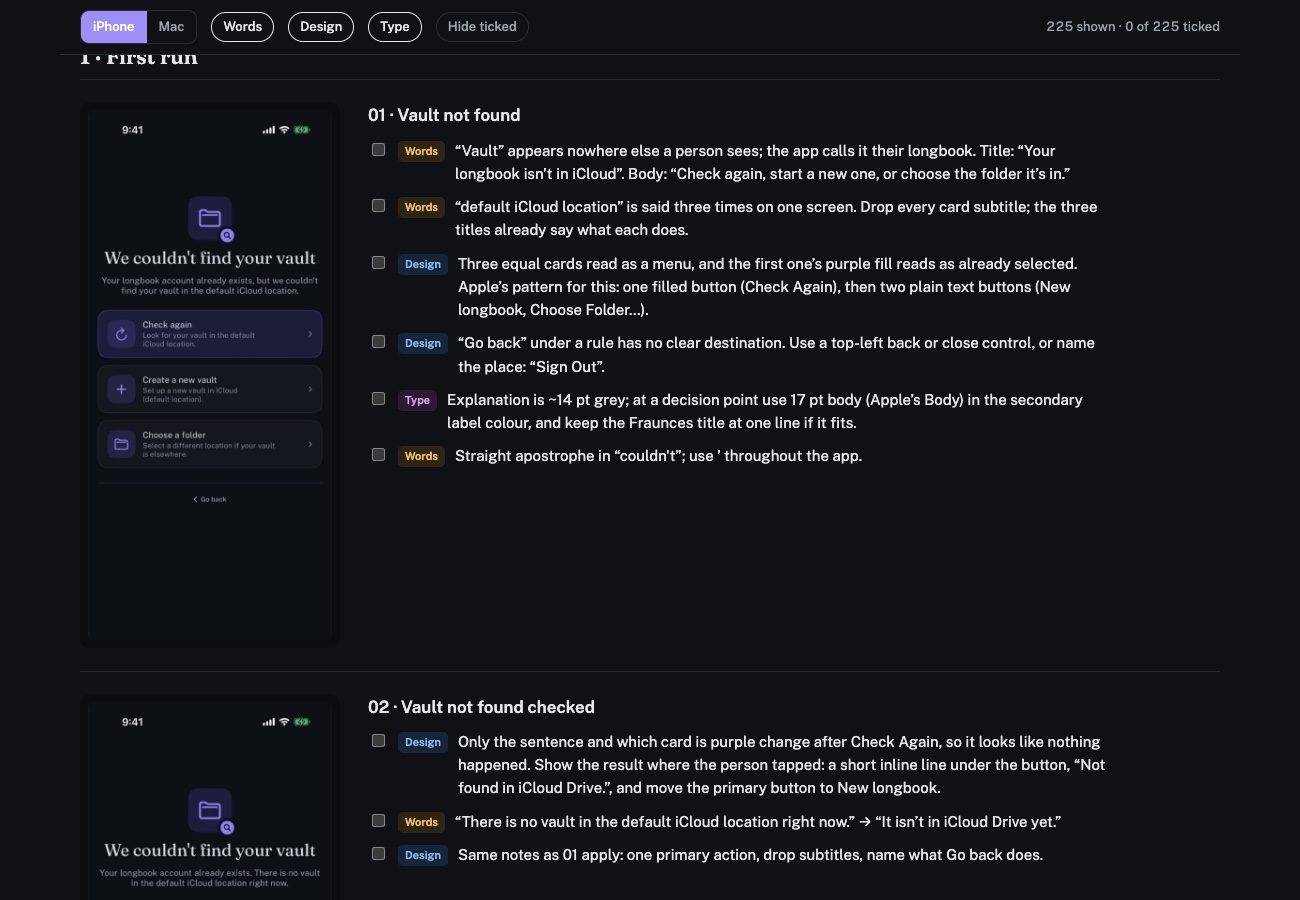Click the Design tag on the "Go back" note
The image size is (1300, 900).
[x=423, y=344]
